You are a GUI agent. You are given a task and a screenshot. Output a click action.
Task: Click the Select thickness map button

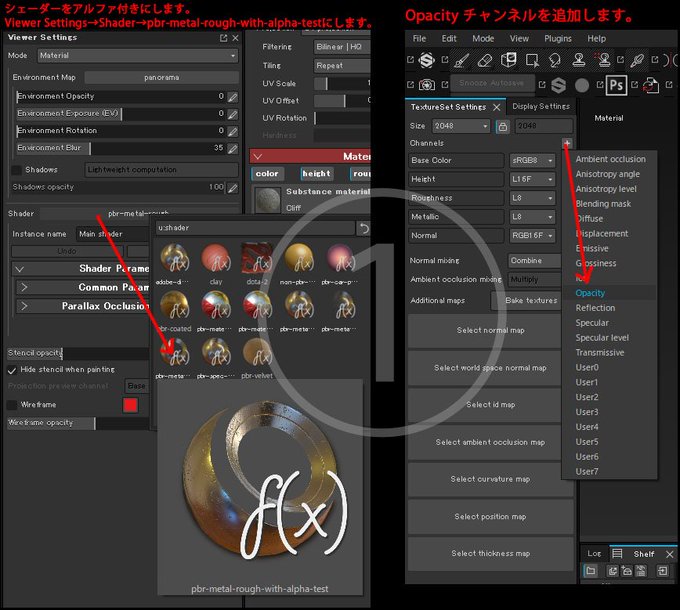pos(490,554)
